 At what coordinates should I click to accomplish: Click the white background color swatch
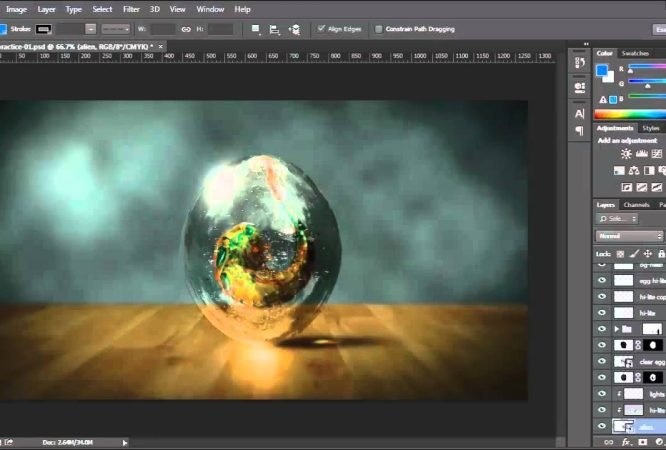pos(610,78)
